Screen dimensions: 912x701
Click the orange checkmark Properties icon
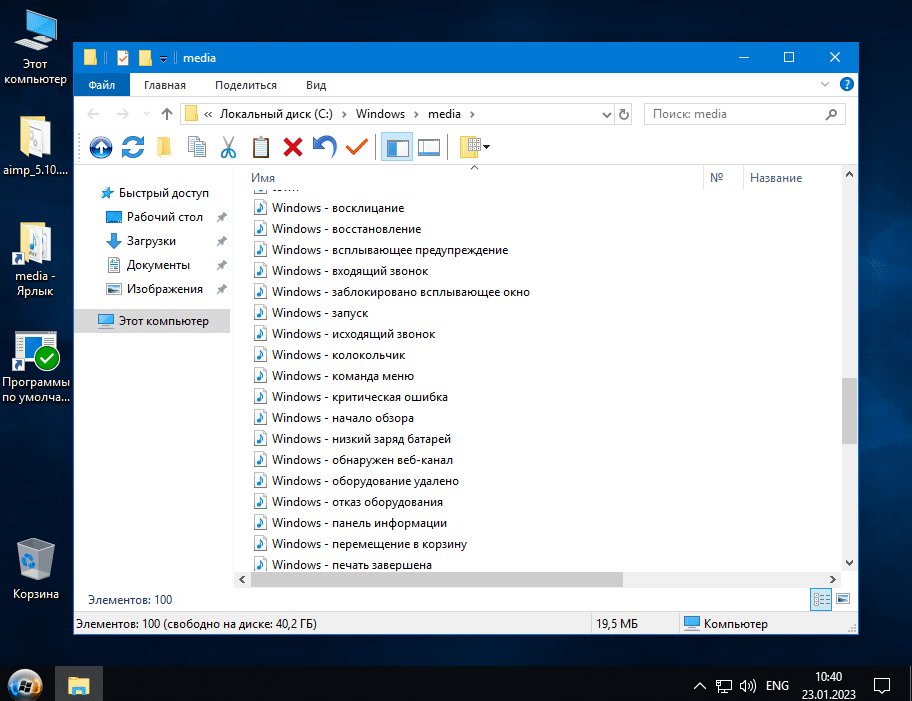[x=356, y=148]
